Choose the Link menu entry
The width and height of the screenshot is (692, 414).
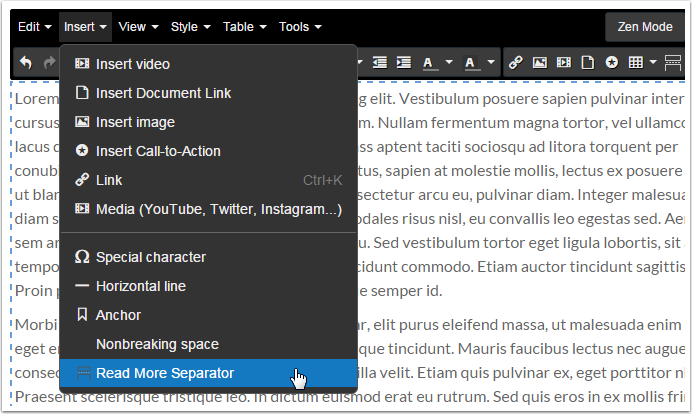pos(208,180)
